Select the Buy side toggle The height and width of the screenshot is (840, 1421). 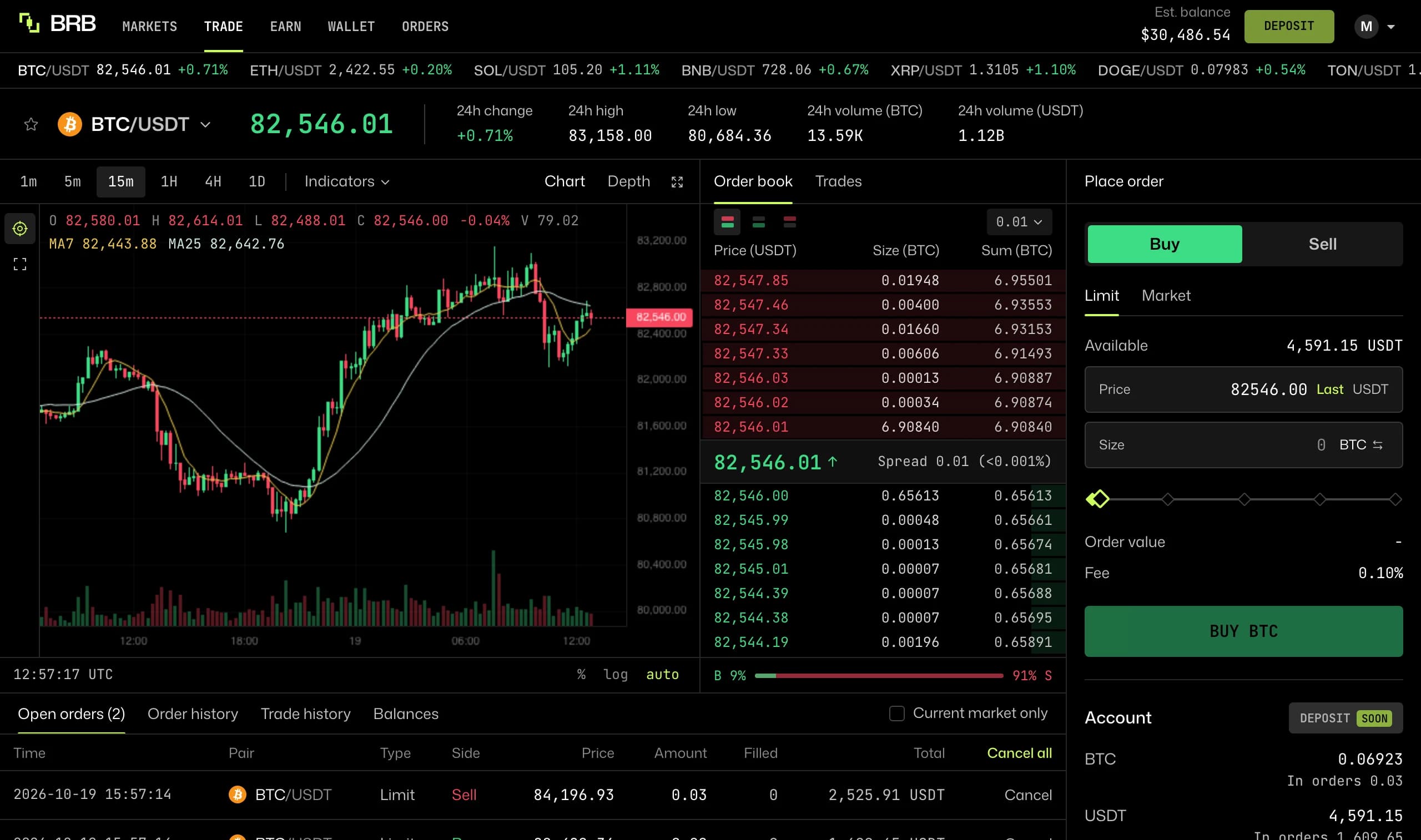coord(1165,244)
